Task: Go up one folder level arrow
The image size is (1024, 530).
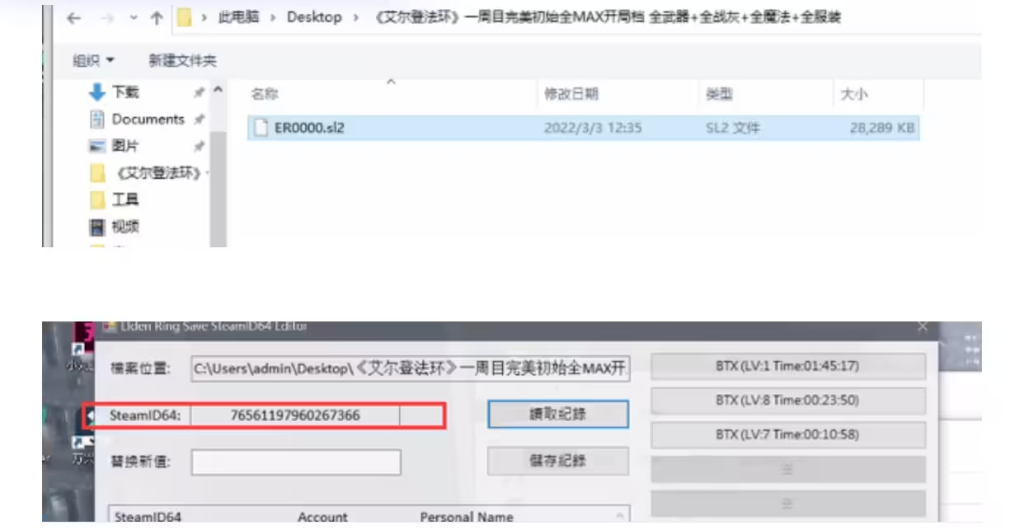Action: click(156, 18)
